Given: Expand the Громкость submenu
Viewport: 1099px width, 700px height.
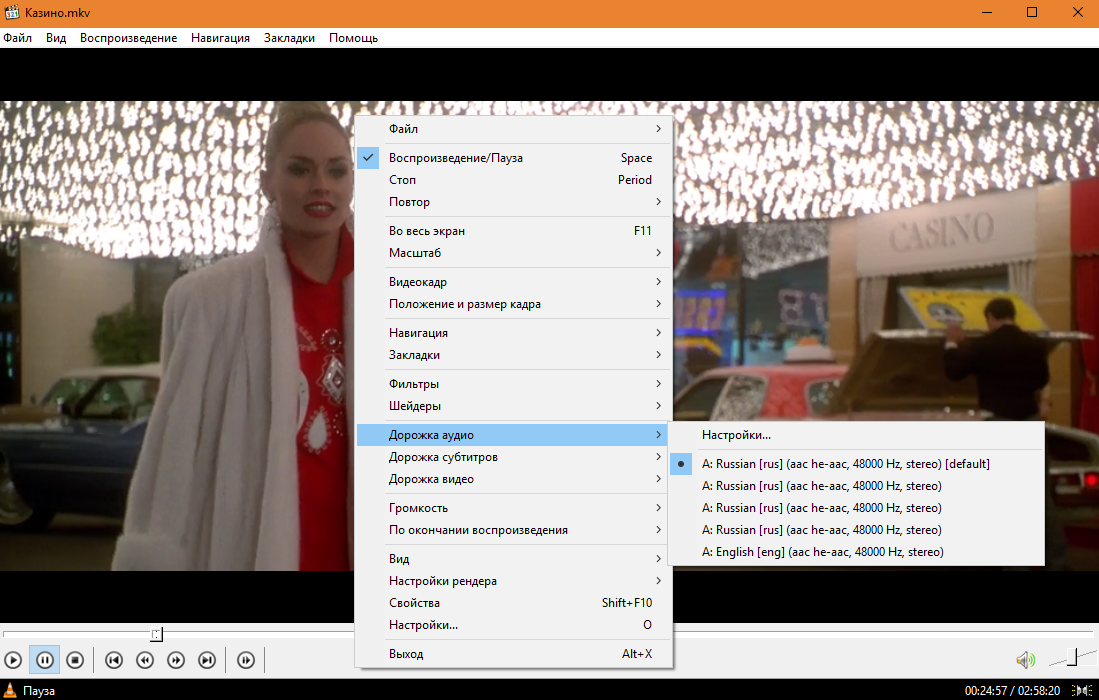Looking at the screenshot, I should coord(514,508).
